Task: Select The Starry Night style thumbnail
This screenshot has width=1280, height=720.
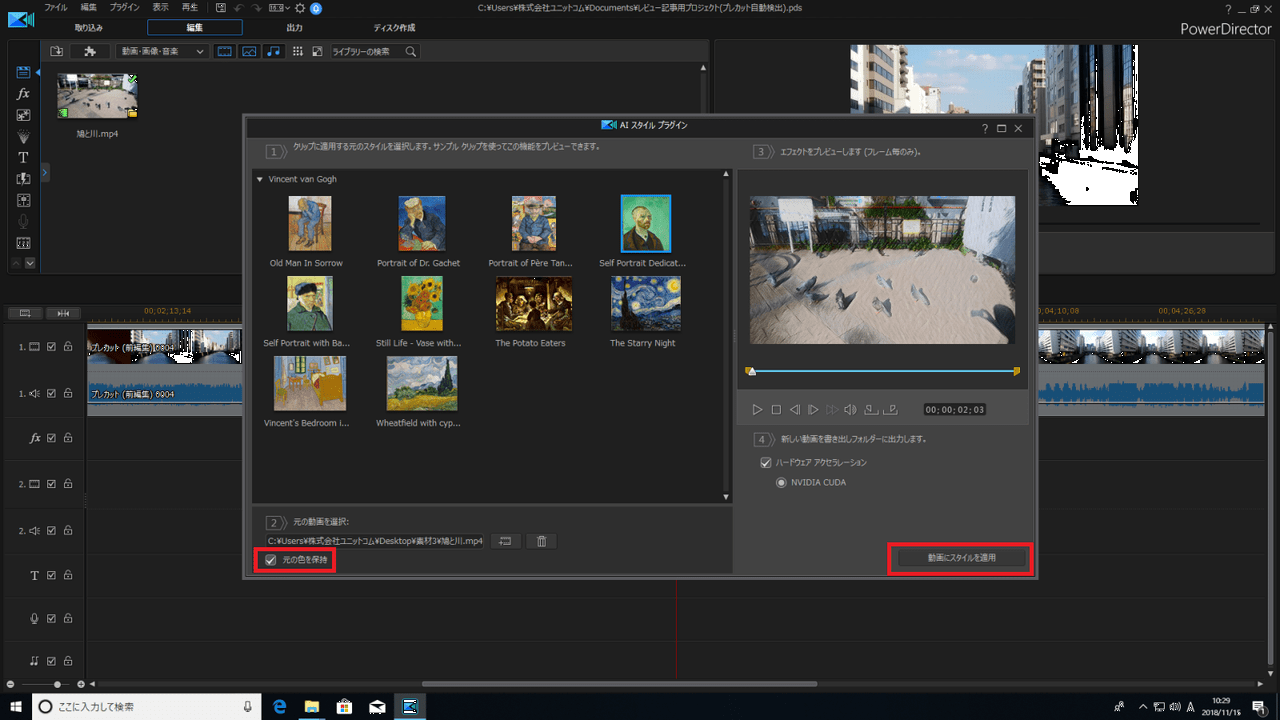Action: coord(645,304)
